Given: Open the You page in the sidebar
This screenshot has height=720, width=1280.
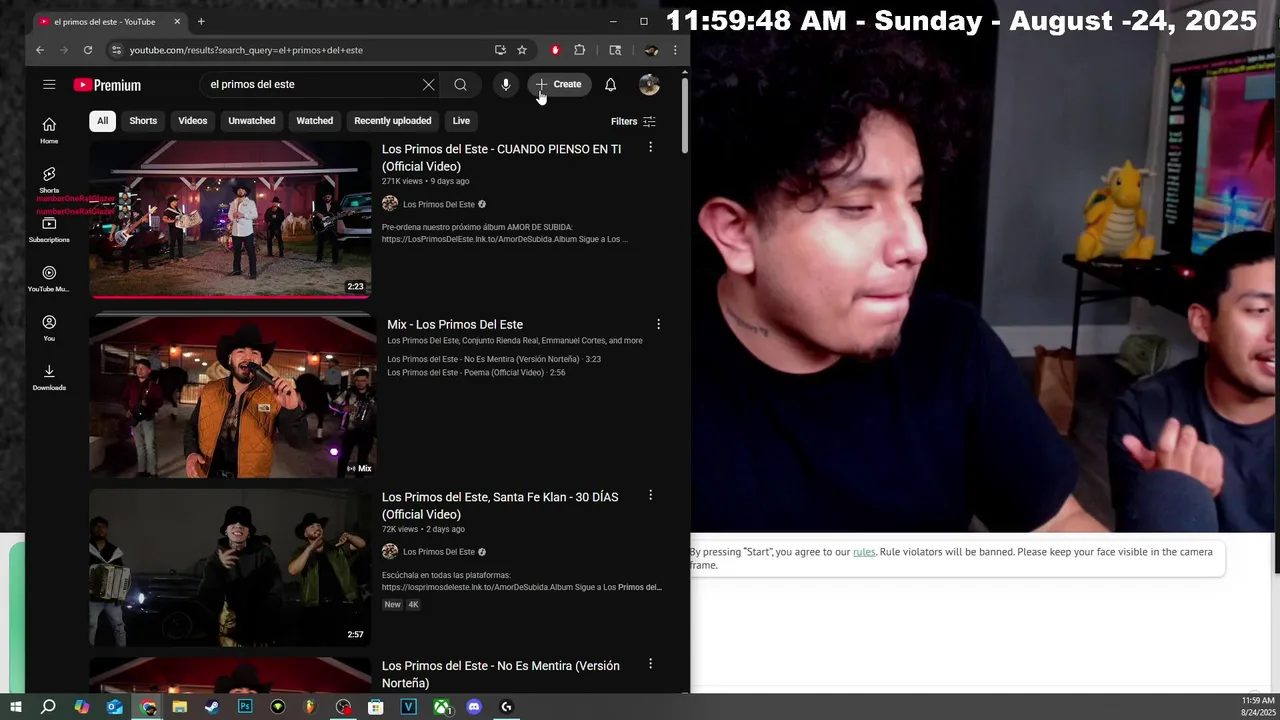Looking at the screenshot, I should click(x=49, y=328).
